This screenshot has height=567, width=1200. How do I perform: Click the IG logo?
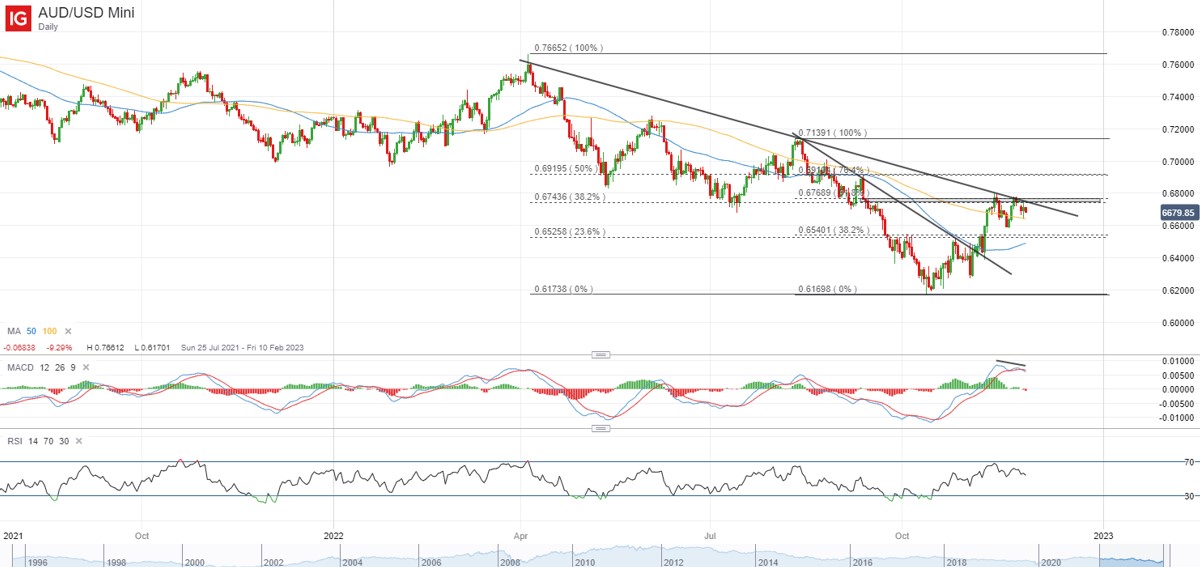click(x=17, y=17)
